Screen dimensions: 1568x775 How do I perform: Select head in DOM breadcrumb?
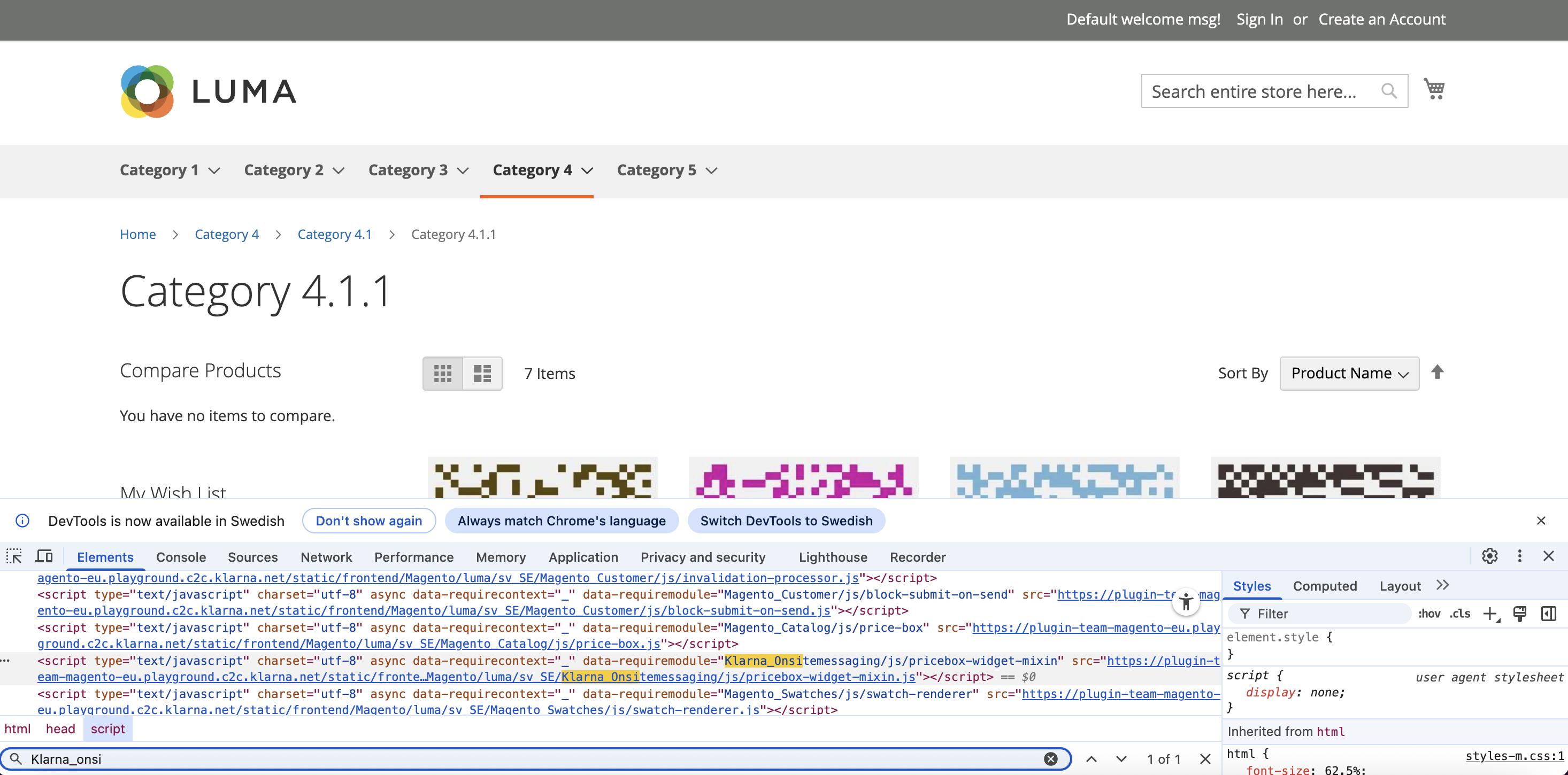click(x=60, y=729)
